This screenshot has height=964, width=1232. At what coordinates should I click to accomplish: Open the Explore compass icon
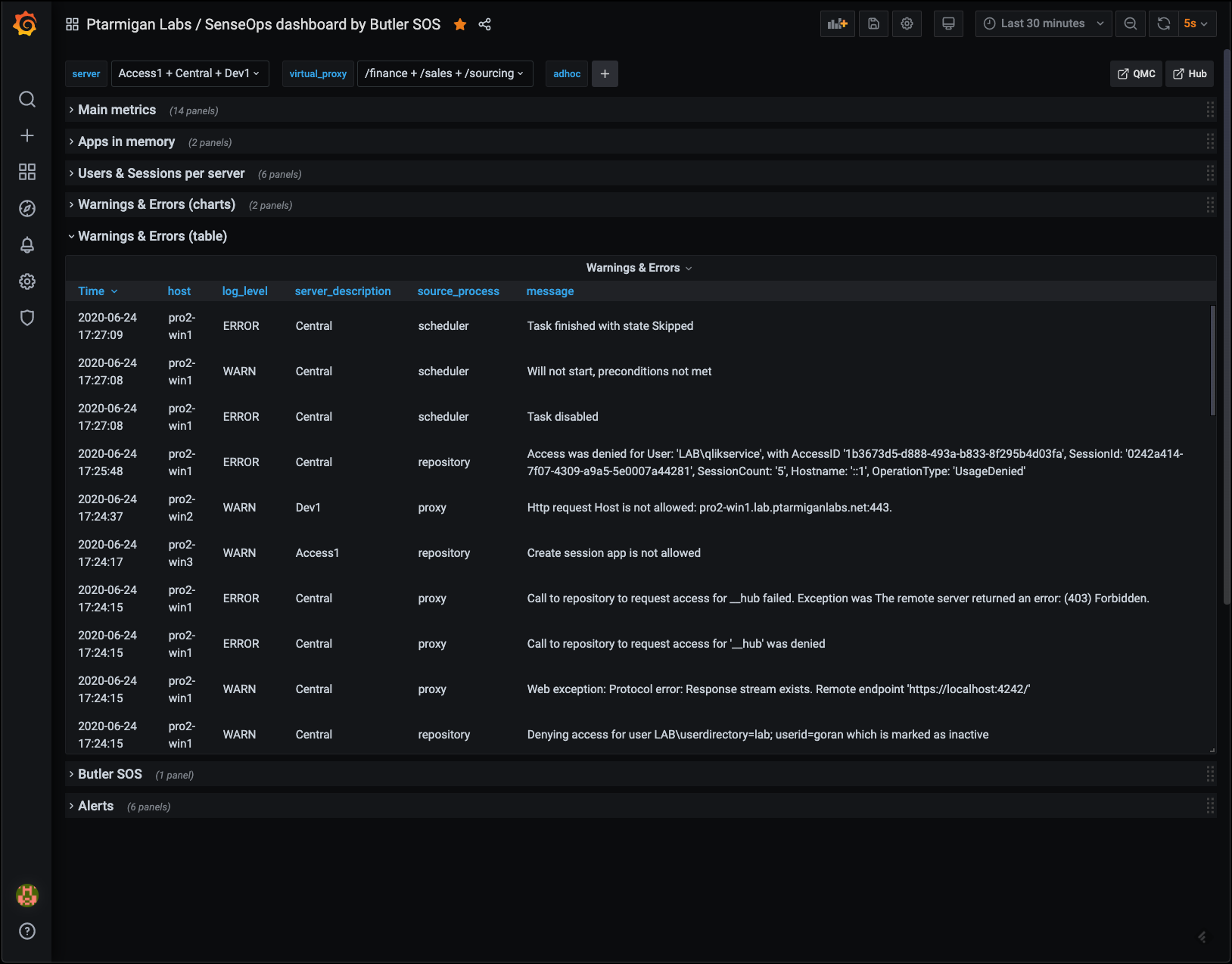pos(27,209)
